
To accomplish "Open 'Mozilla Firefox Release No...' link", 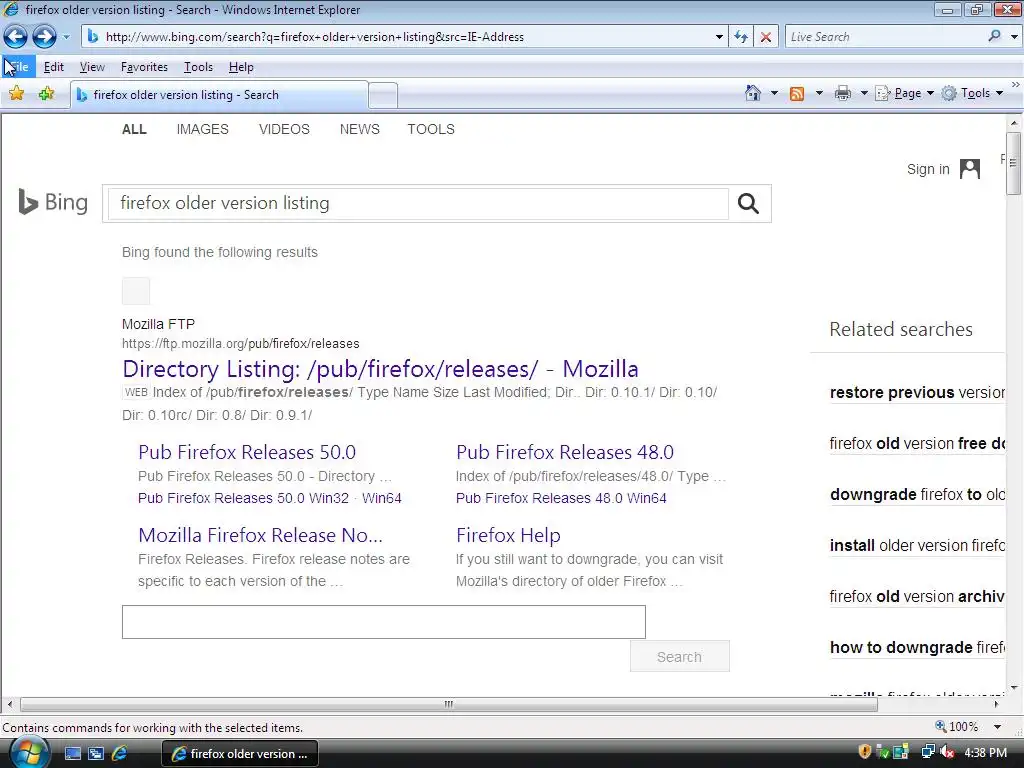I will pyautogui.click(x=261, y=535).
